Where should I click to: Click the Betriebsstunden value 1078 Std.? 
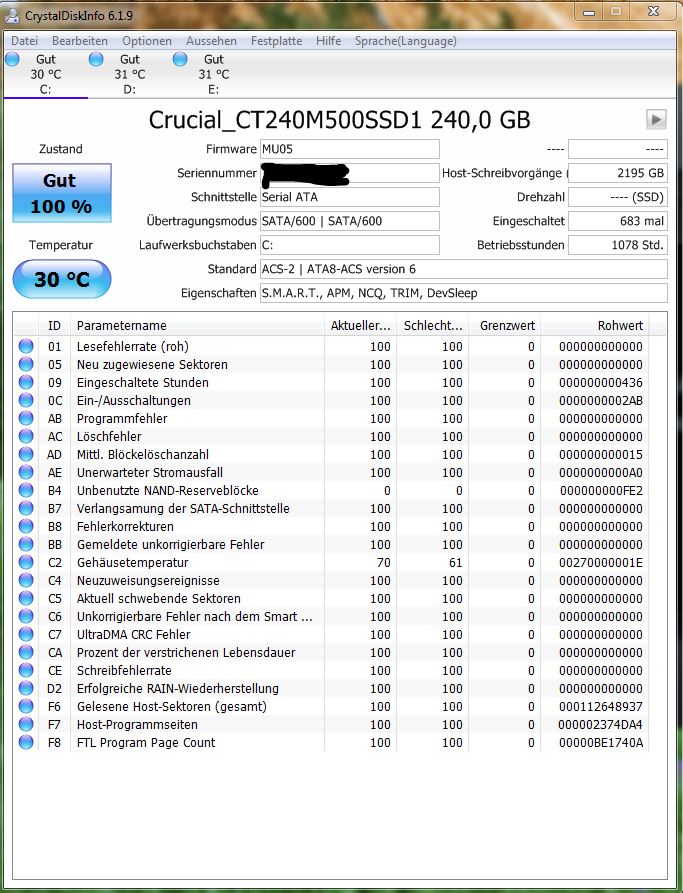point(617,245)
